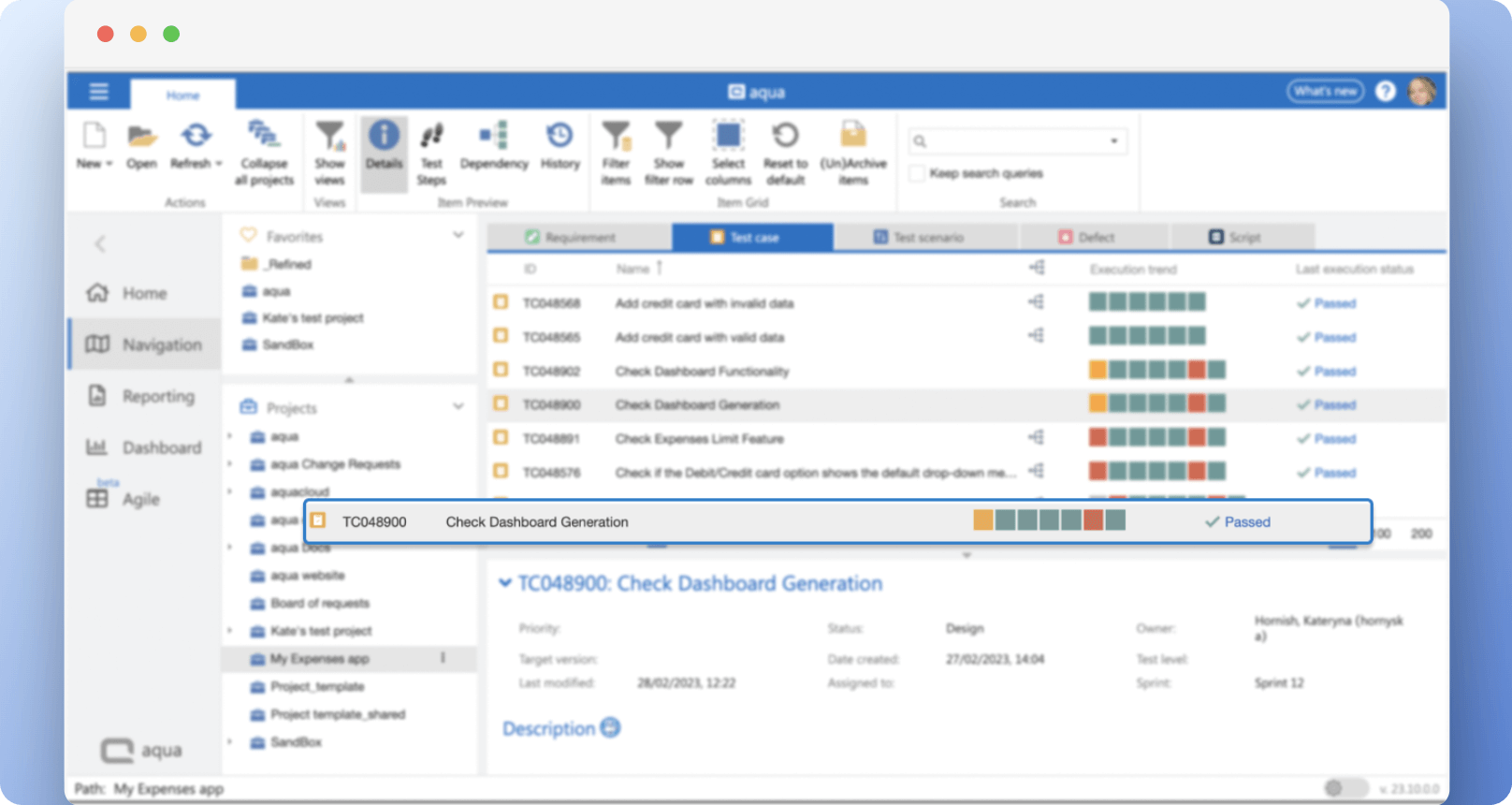Switch to the Defect tab
This screenshot has width=1512, height=805.
(x=1095, y=237)
